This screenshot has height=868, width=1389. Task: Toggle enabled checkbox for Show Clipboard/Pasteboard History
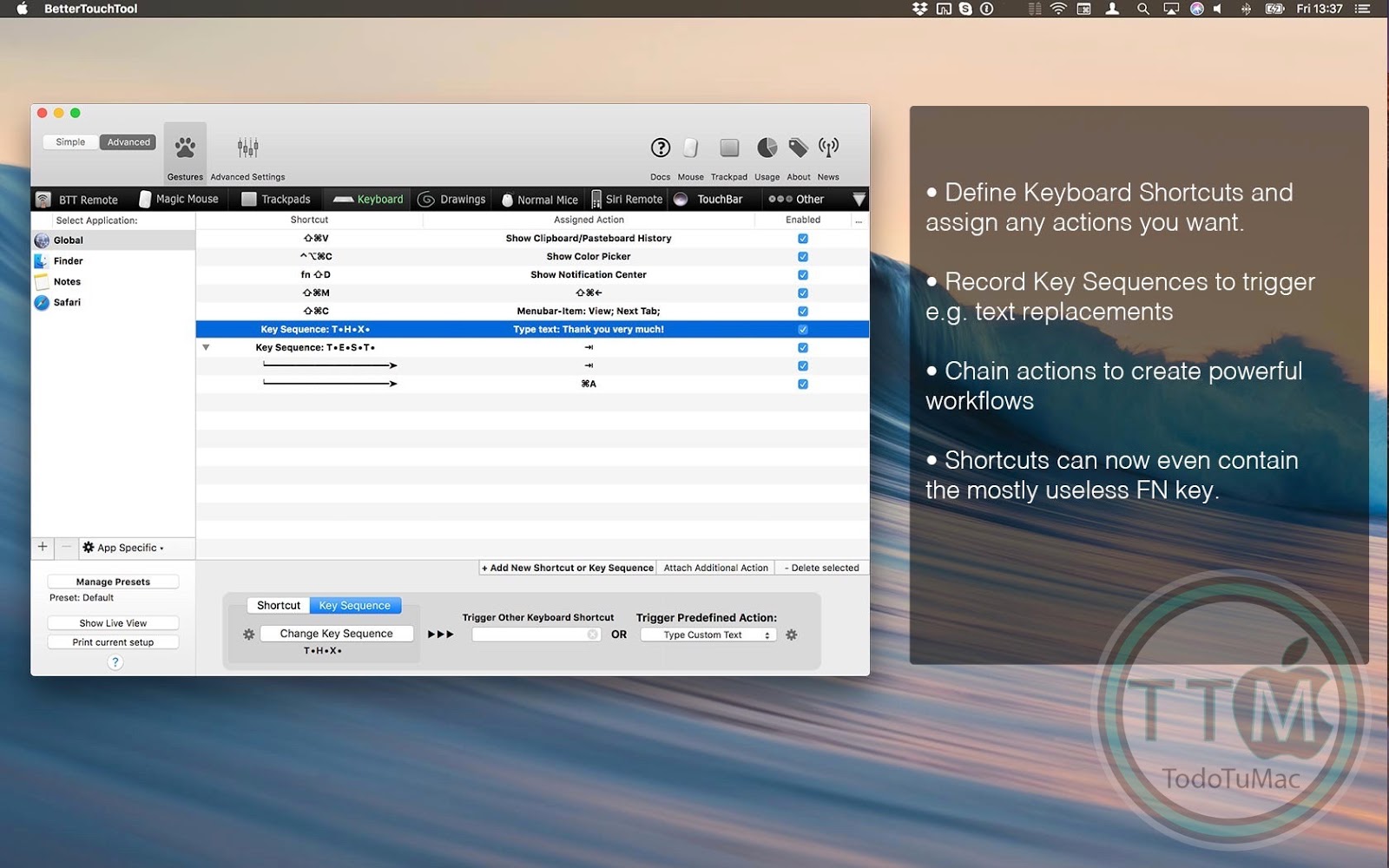(803, 239)
